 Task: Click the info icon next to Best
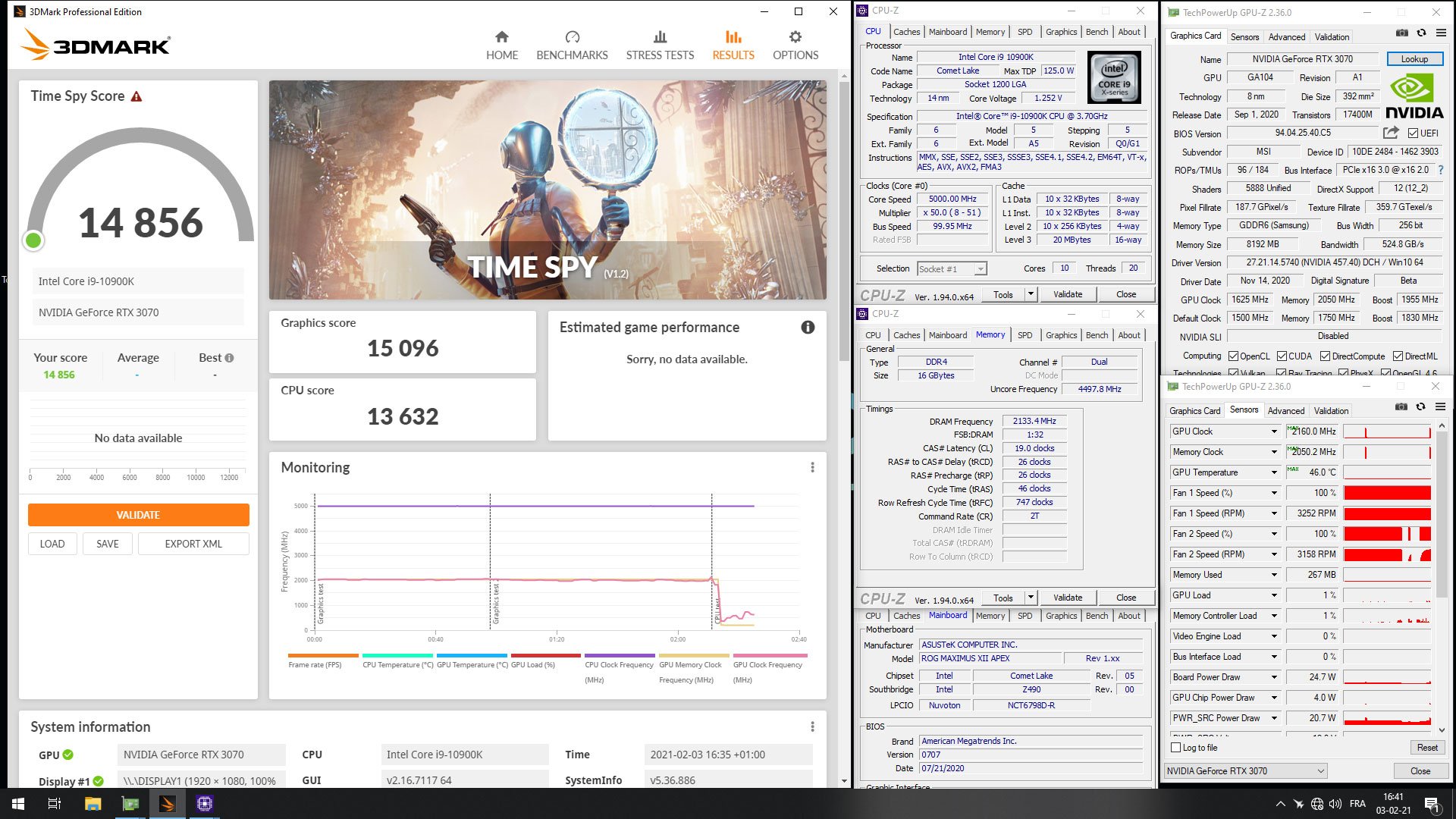pyautogui.click(x=229, y=358)
